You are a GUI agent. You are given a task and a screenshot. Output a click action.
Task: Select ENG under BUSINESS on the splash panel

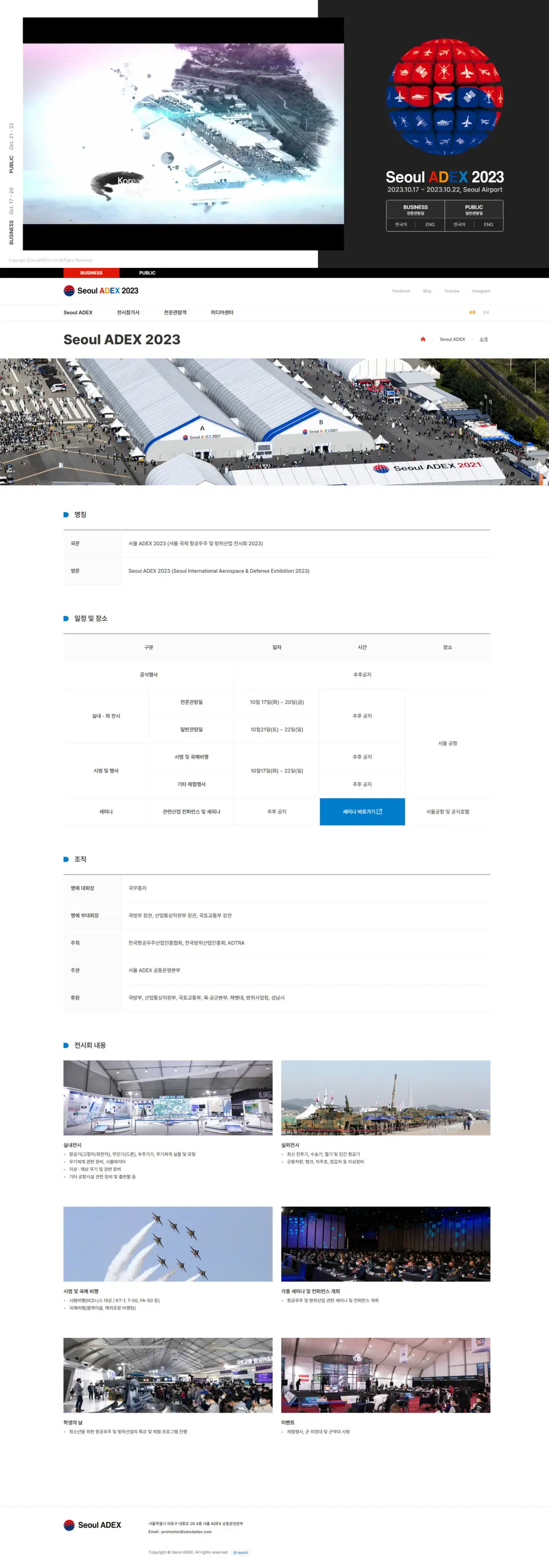click(x=430, y=225)
